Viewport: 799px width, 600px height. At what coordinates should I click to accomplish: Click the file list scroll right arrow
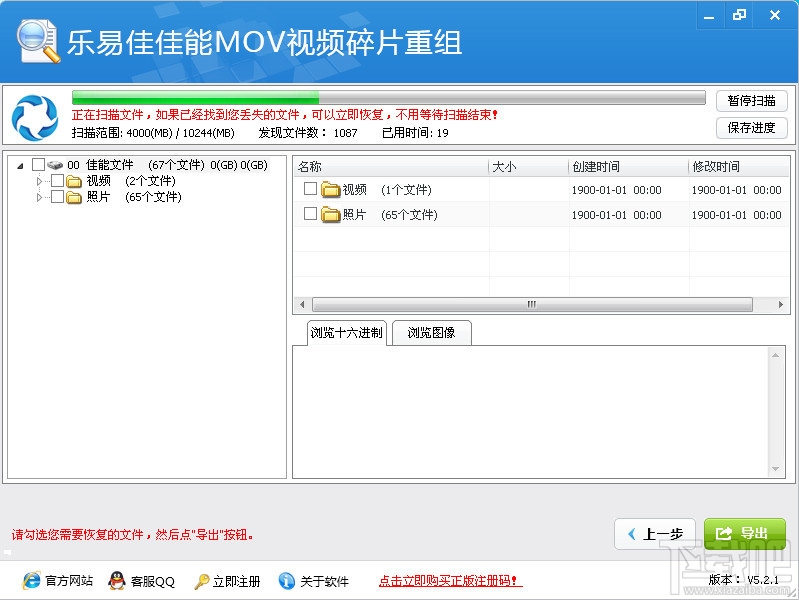coord(781,305)
